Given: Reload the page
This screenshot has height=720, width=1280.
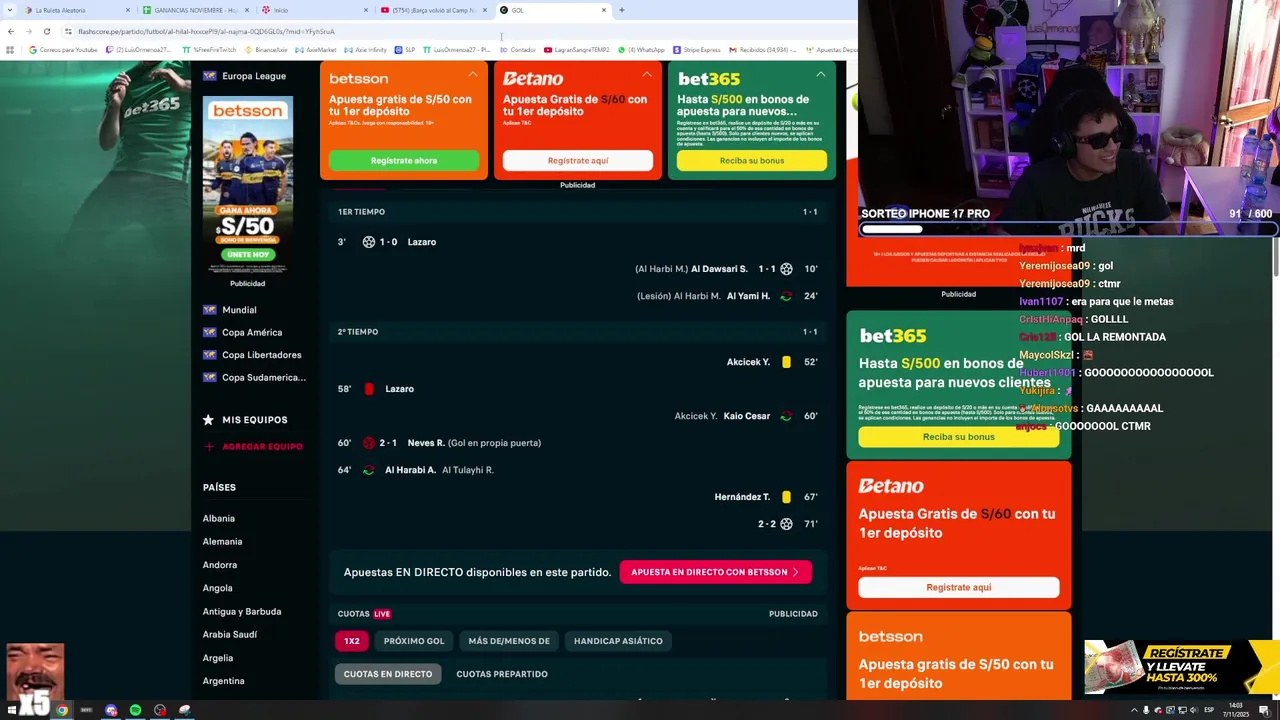Looking at the screenshot, I should [46, 31].
